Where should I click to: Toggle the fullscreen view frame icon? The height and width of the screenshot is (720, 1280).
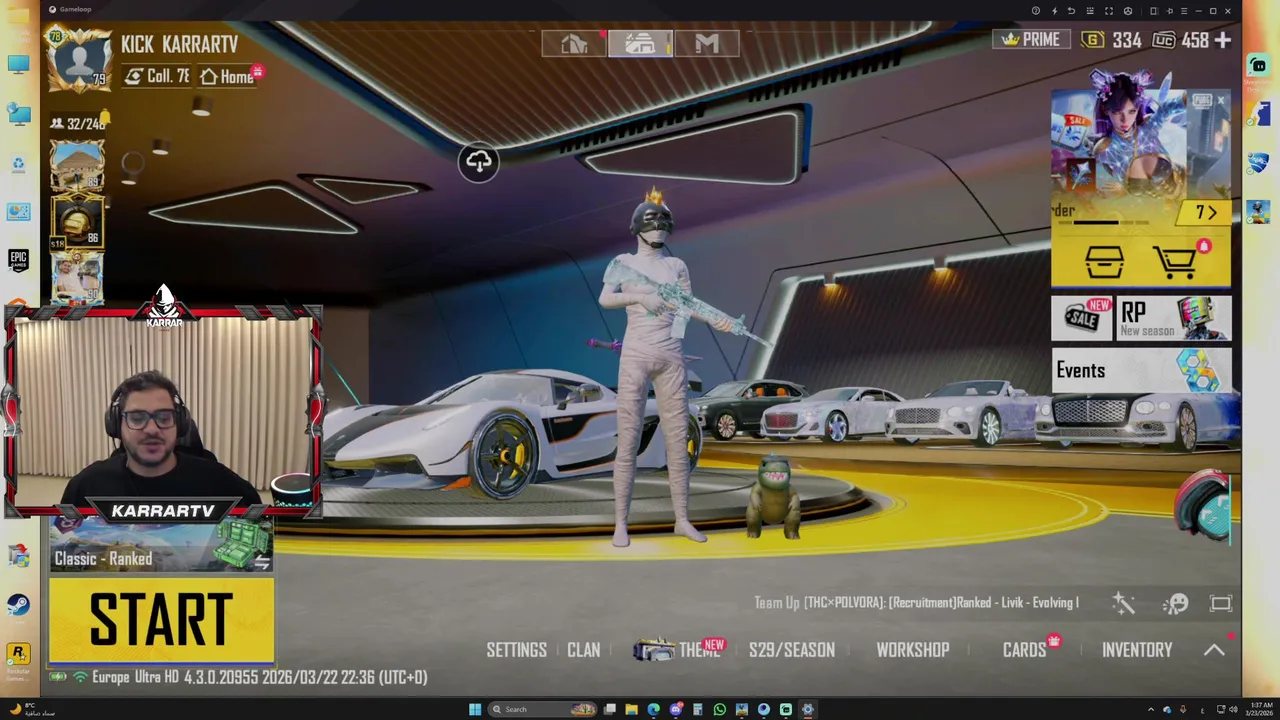[1221, 603]
